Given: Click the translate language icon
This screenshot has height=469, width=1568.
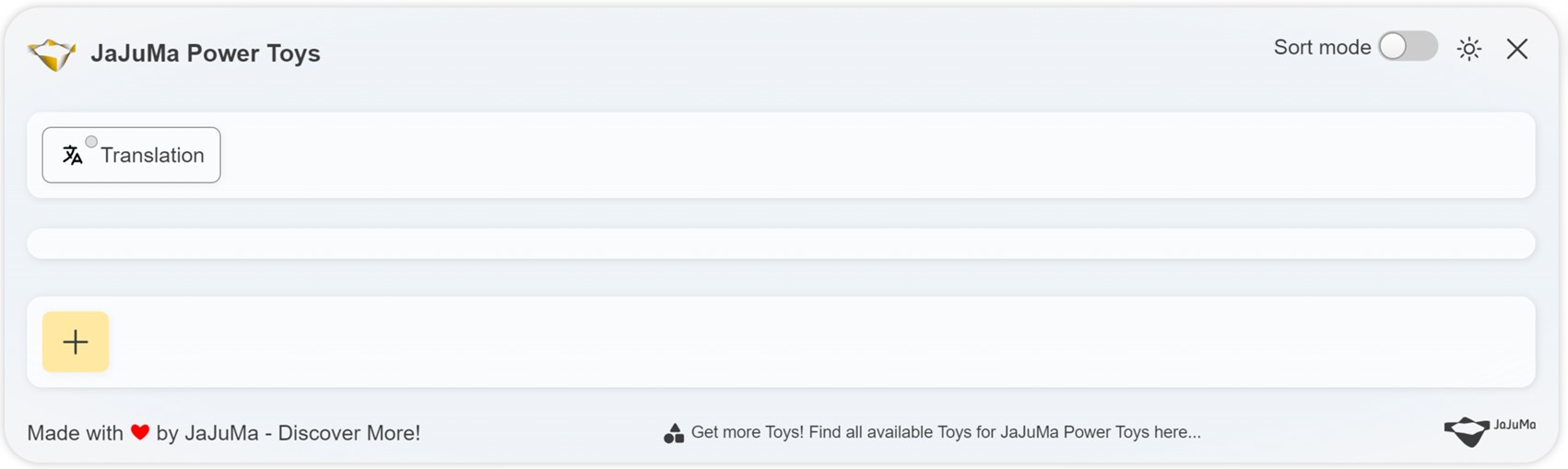Looking at the screenshot, I should point(73,155).
